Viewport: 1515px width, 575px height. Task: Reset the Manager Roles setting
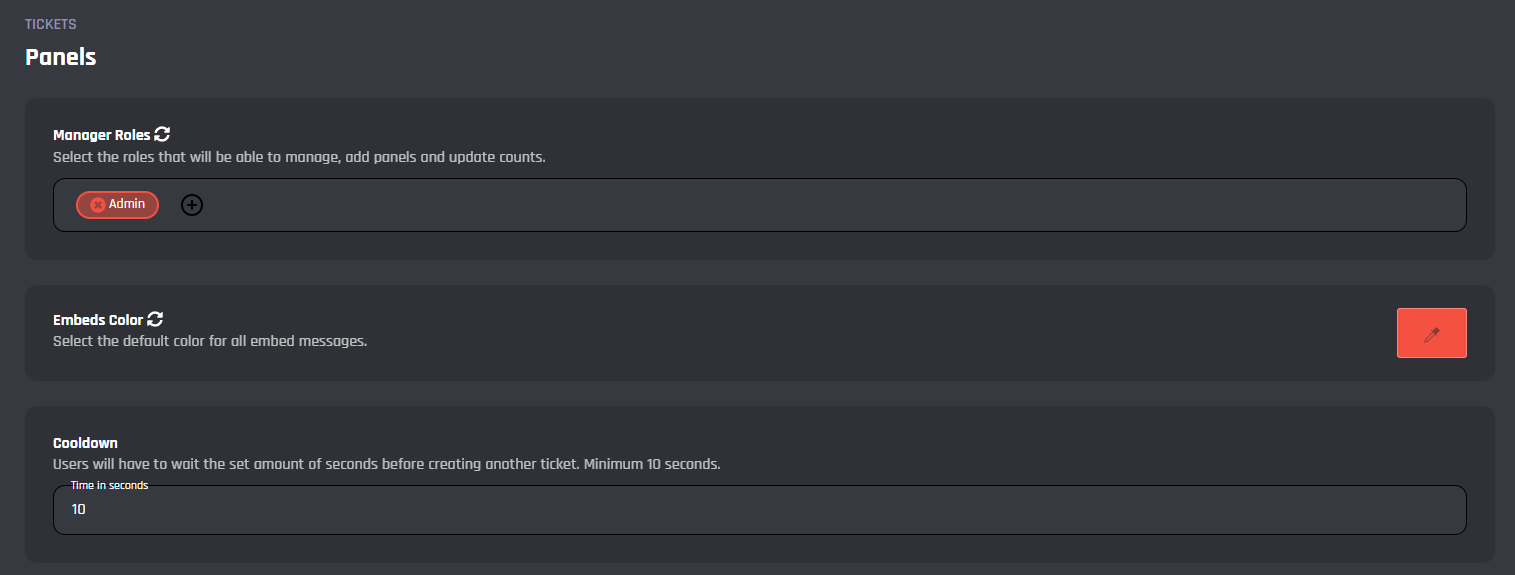(162, 134)
